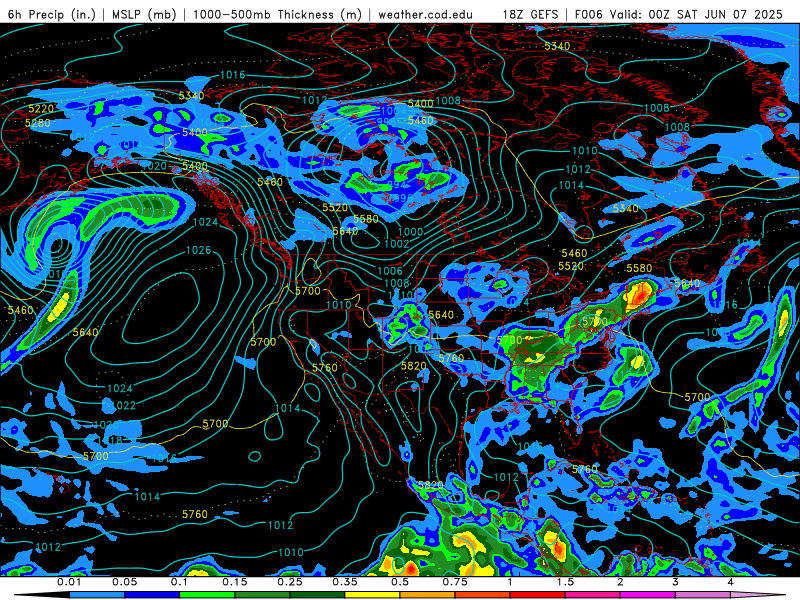This screenshot has height=600, width=800.
Task: Select the dark blue 0.05–0.1 legend swatch
Action: pos(152,595)
